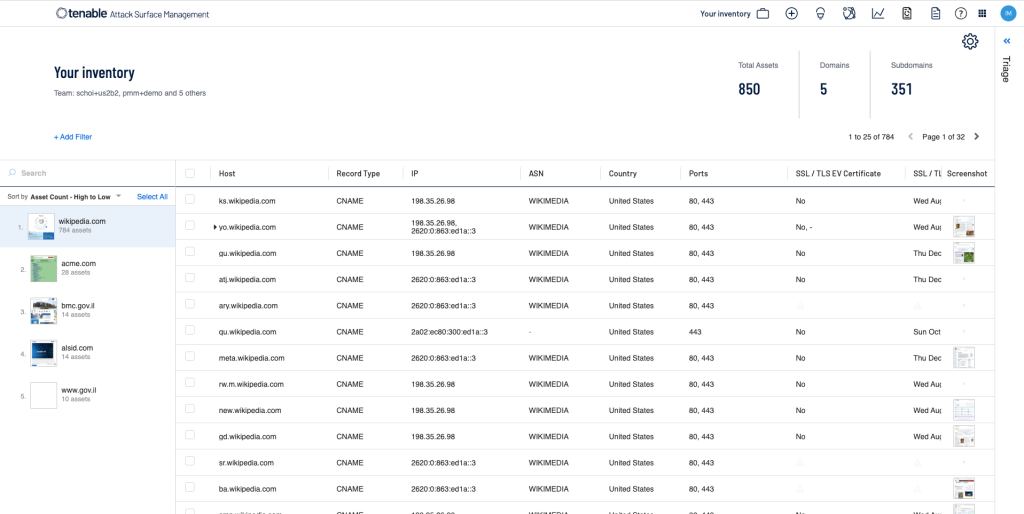Open Asset Count sort order dropdown
The width and height of the screenshot is (1024, 514).
76,197
